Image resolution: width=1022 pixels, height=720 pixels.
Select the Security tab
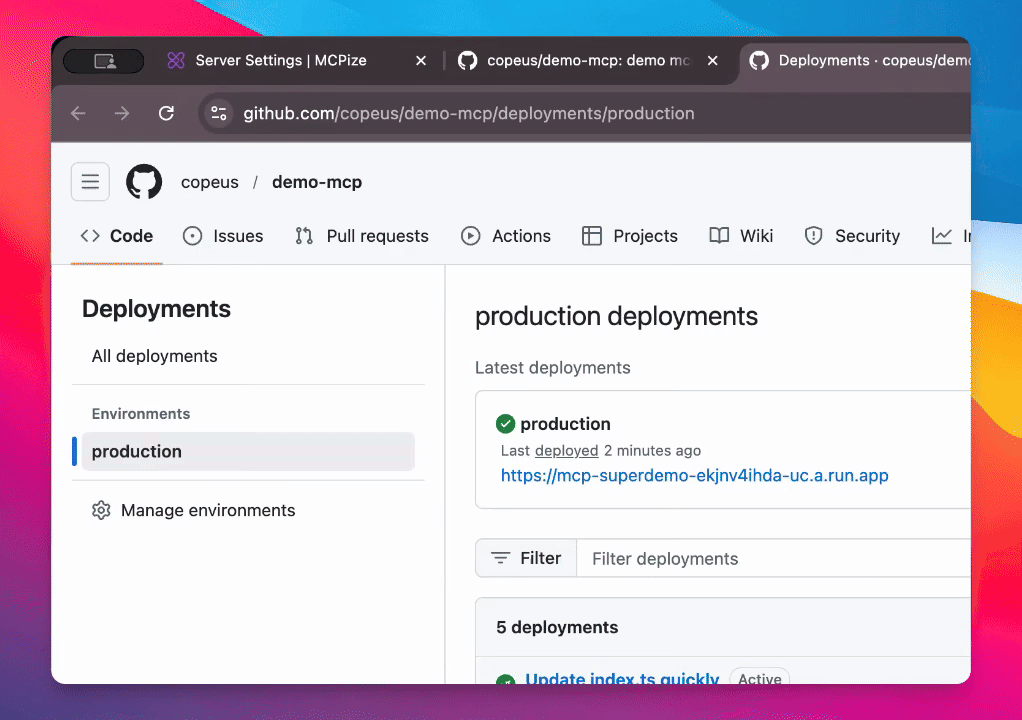853,237
